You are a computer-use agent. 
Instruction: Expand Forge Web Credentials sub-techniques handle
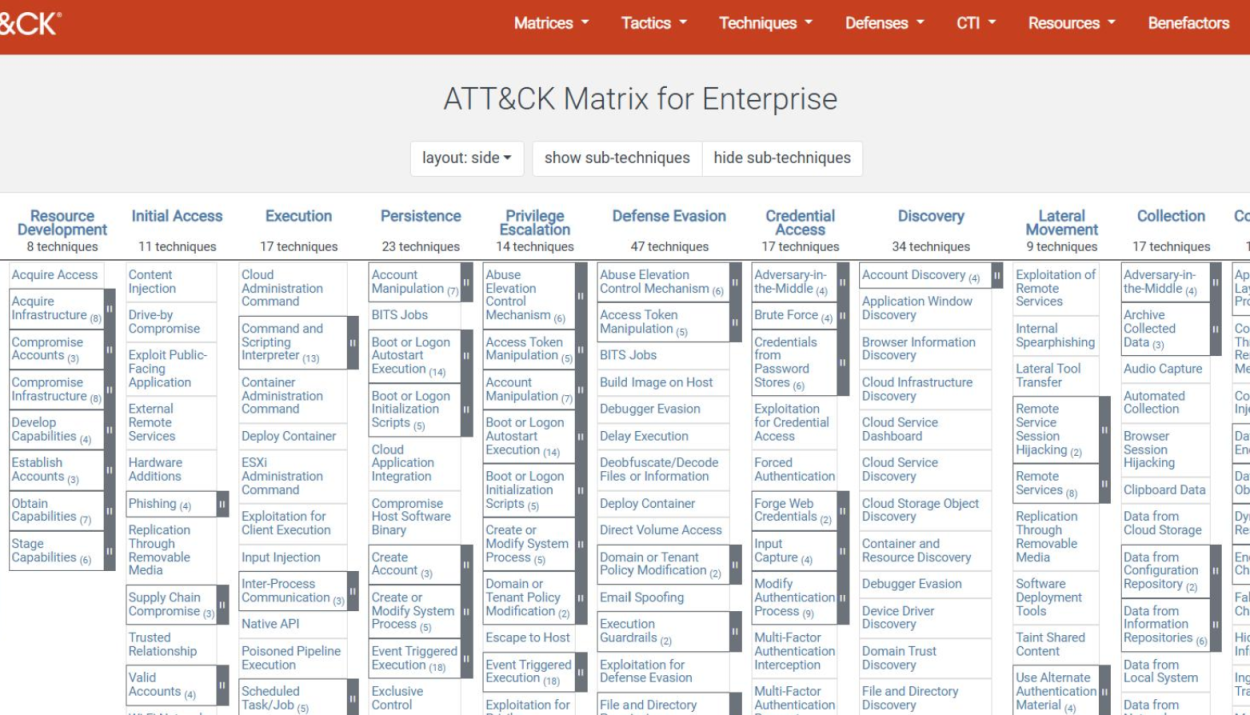click(x=843, y=511)
